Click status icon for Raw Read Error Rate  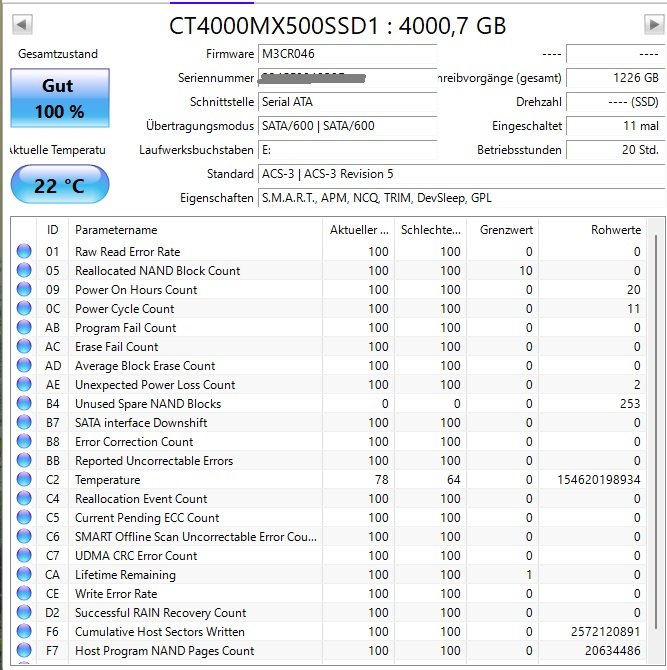pyautogui.click(x=24, y=251)
